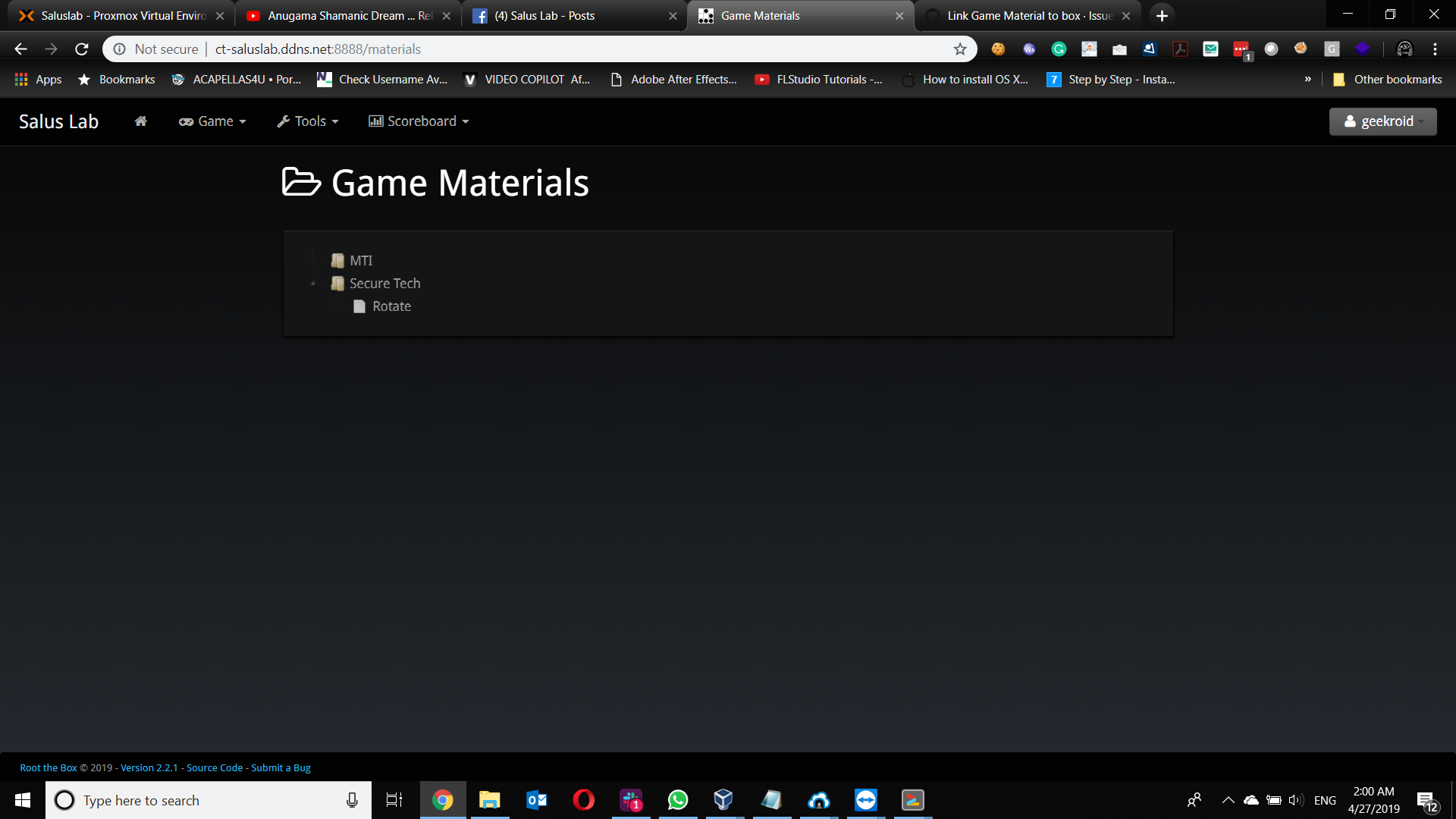Click the user icon next to geekroid

coord(1349,121)
